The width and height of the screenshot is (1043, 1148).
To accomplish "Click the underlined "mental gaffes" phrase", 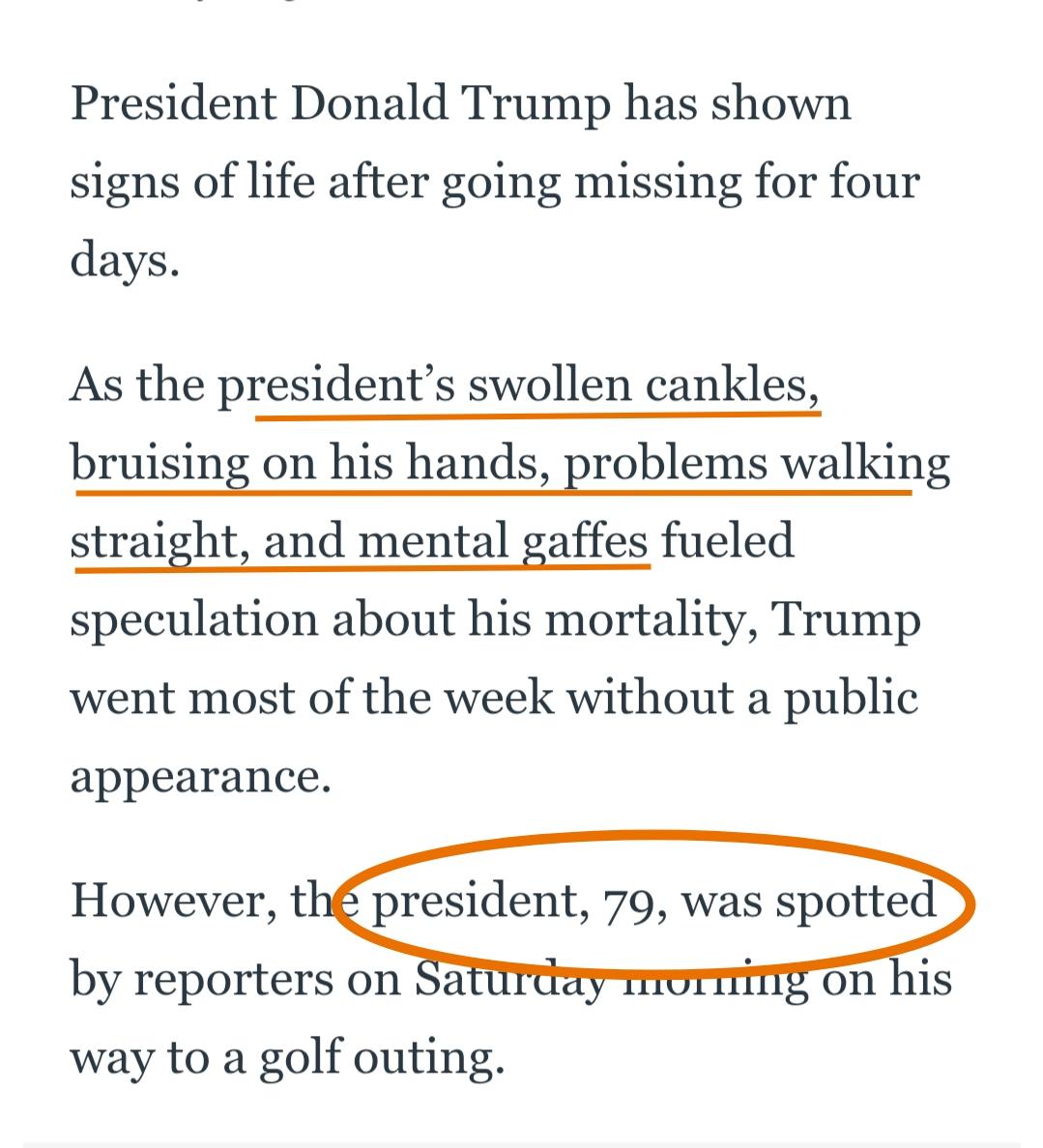I will 503,541.
